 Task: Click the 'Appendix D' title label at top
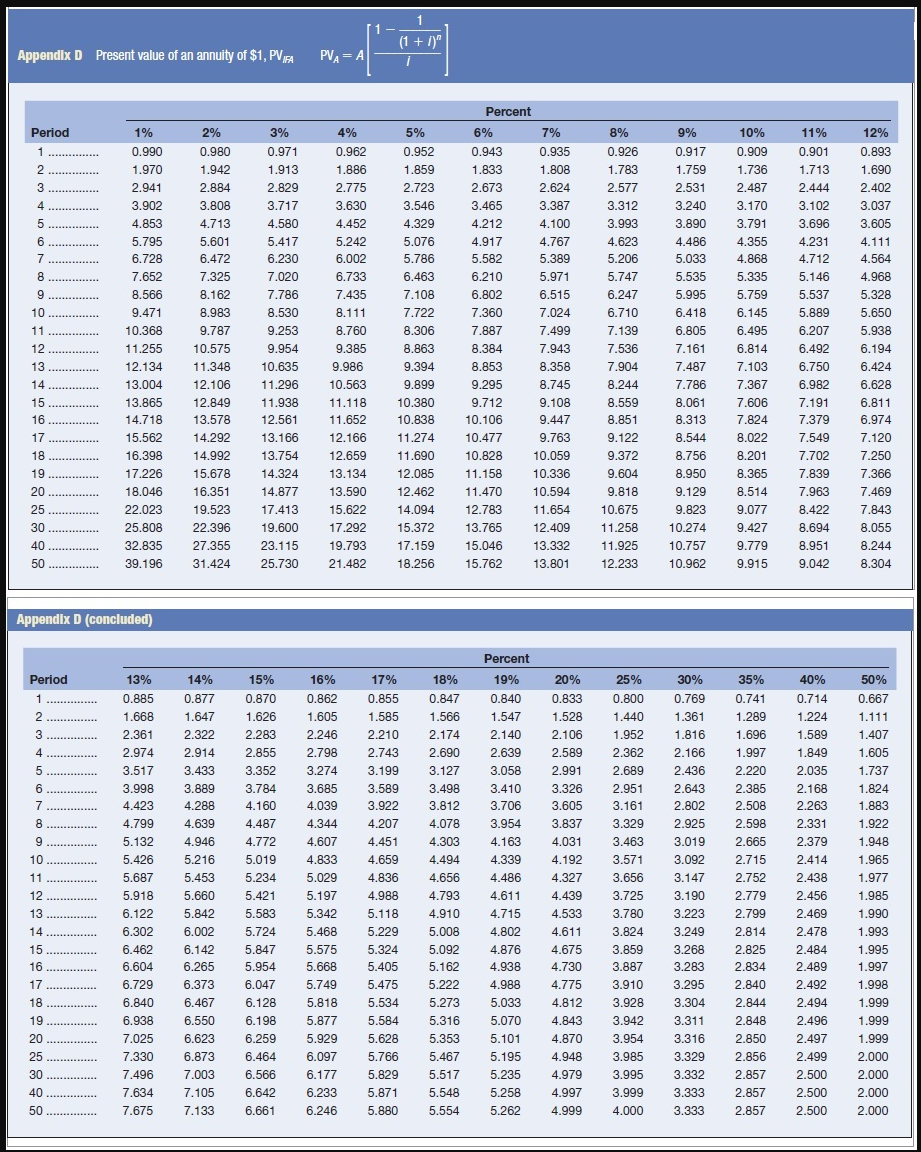[50, 56]
